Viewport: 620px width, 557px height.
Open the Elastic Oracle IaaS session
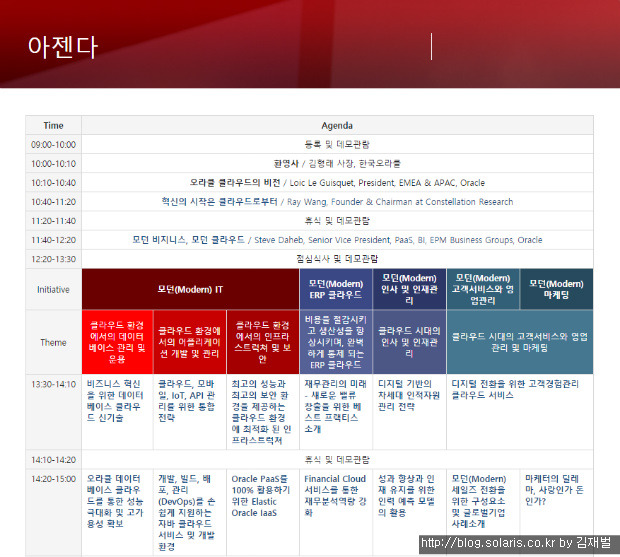click(x=261, y=496)
